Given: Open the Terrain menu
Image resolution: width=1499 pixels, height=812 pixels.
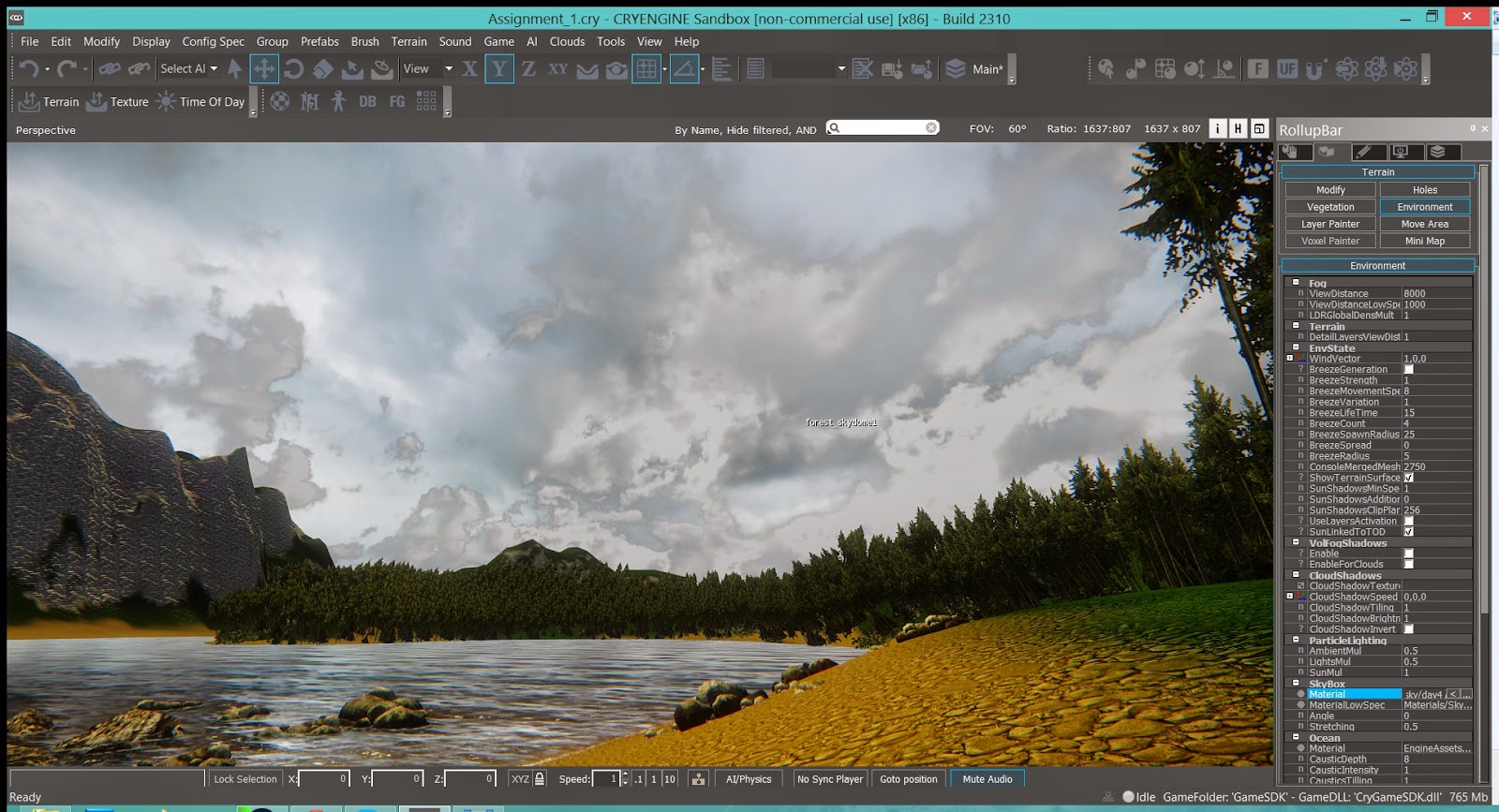Looking at the screenshot, I should click(408, 41).
